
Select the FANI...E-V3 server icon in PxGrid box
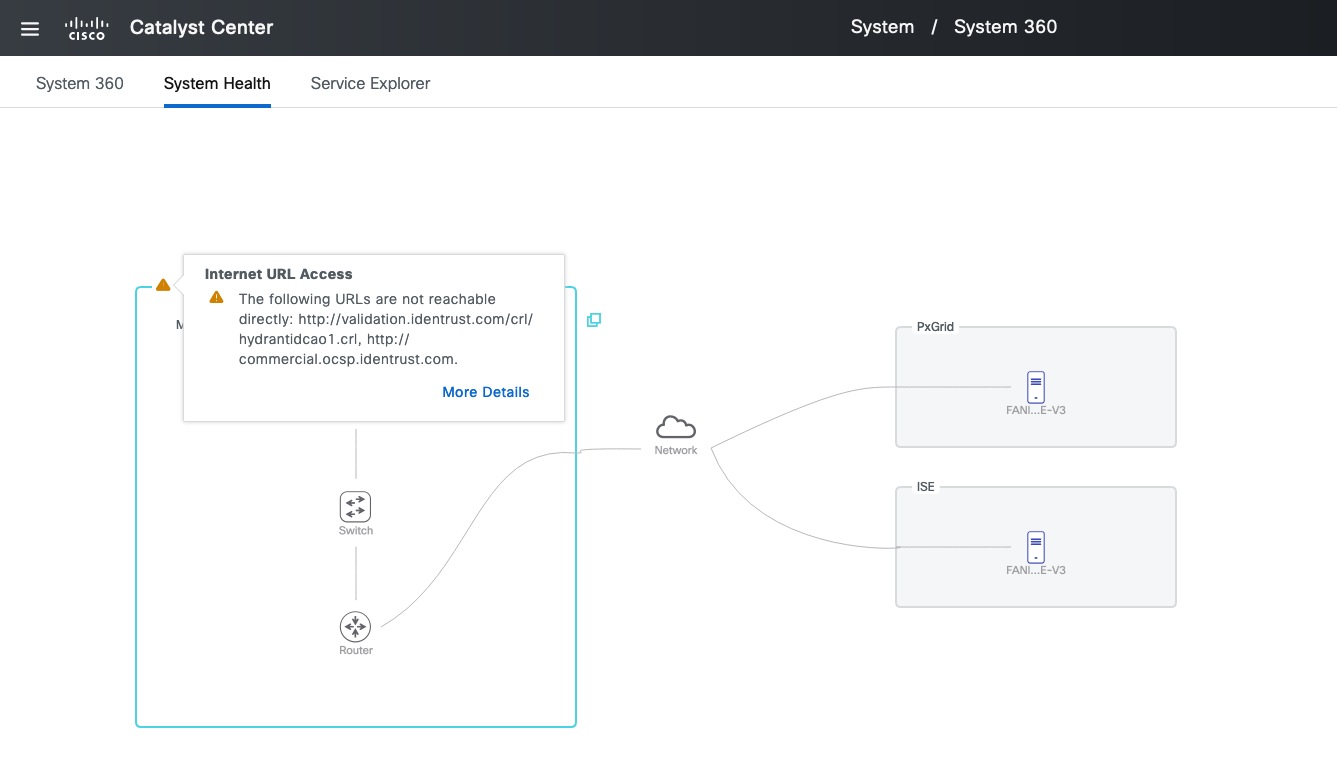[1035, 386]
